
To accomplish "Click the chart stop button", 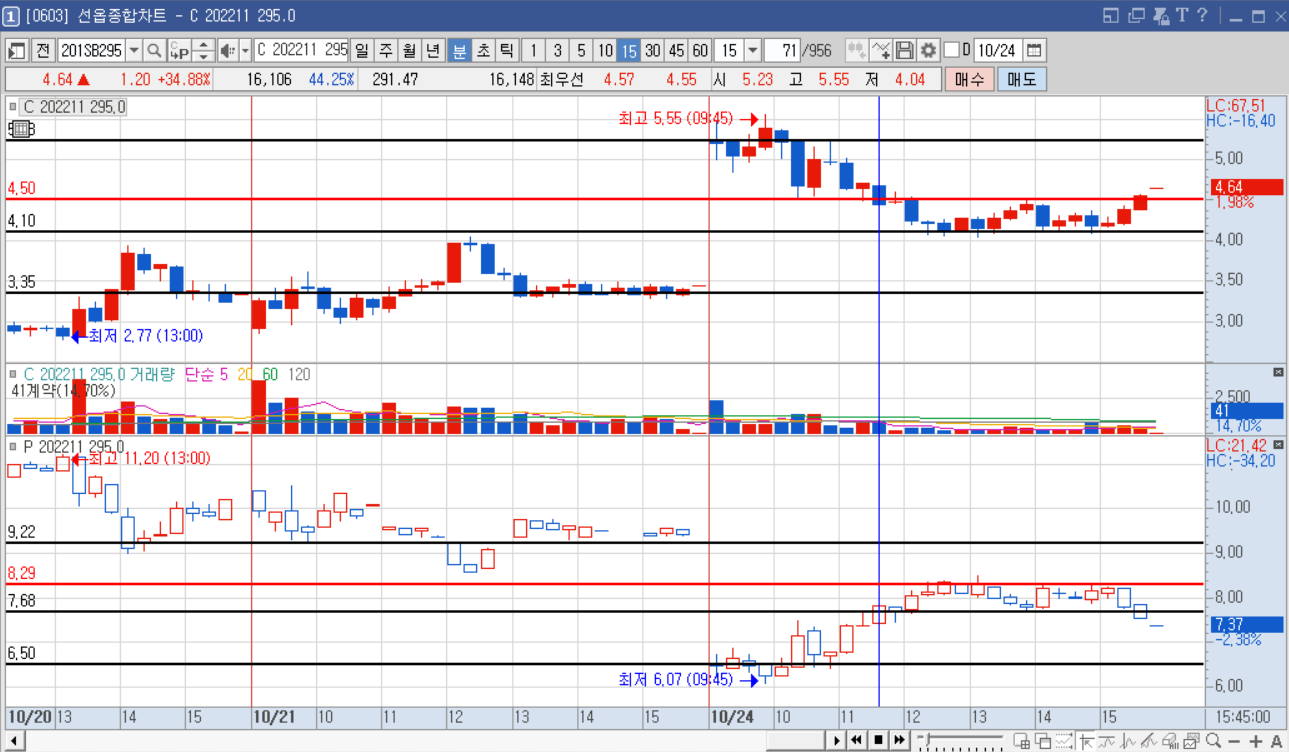I will coord(878,741).
